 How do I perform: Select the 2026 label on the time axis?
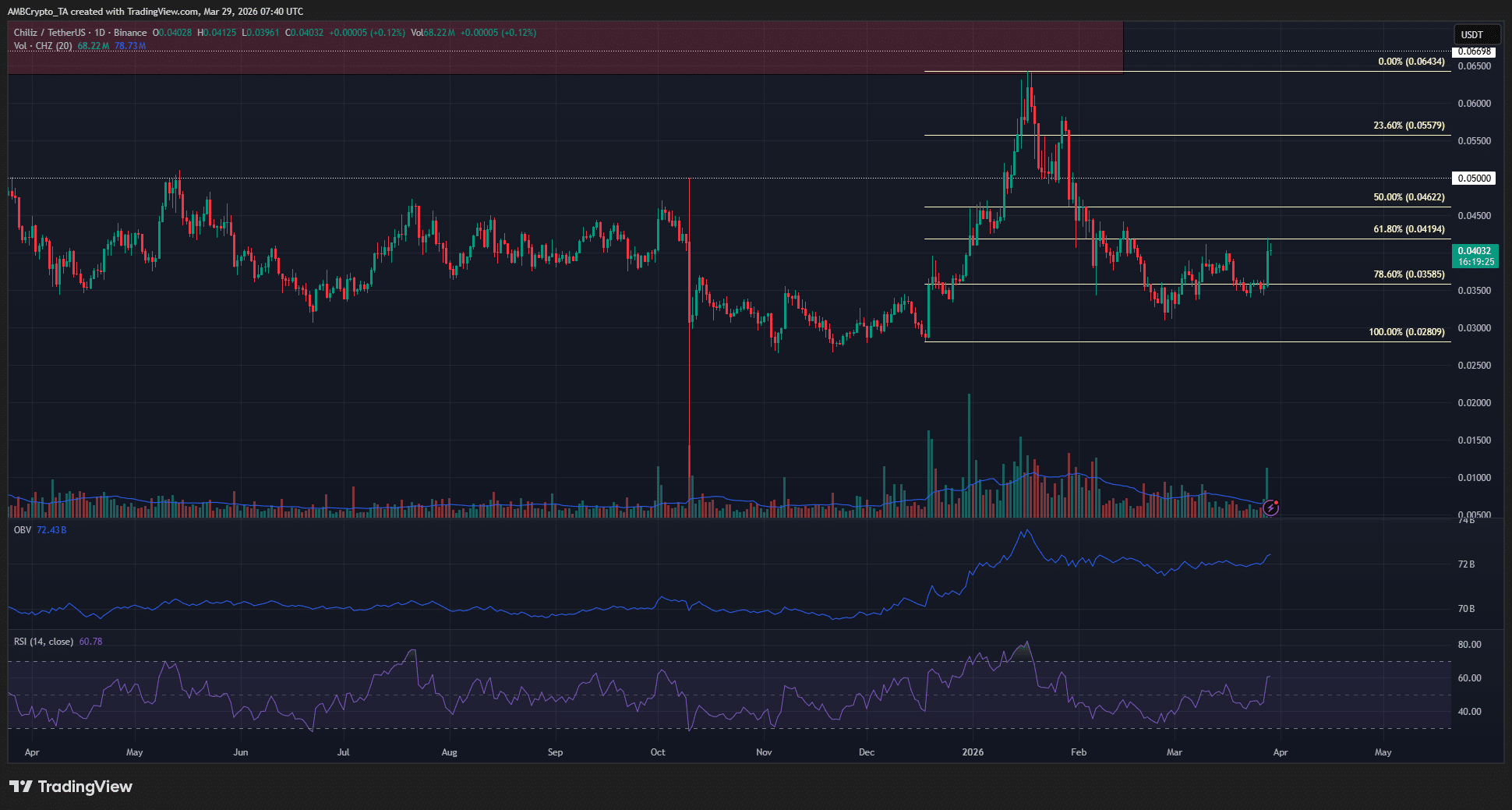tap(973, 752)
